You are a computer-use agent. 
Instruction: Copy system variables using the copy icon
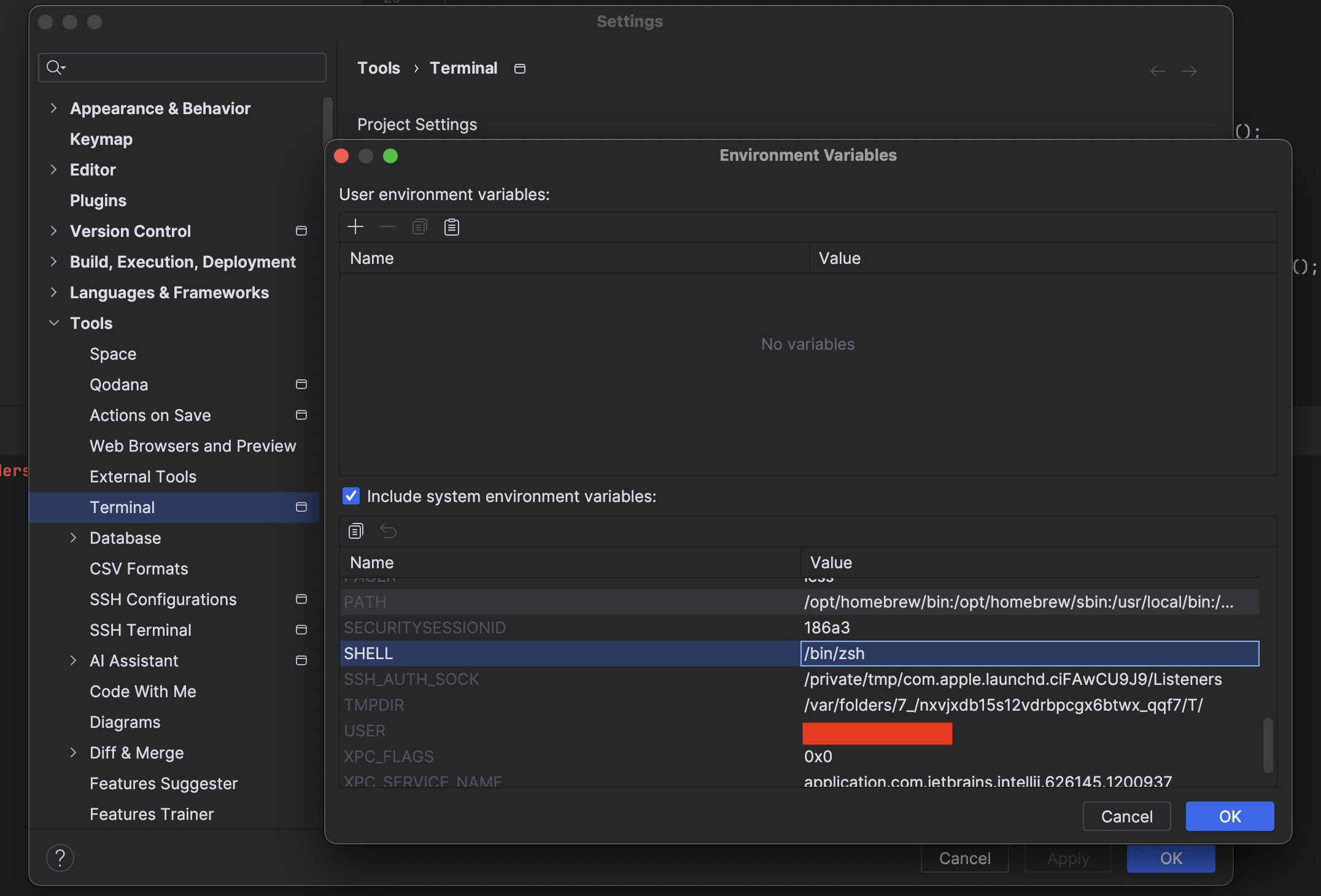coord(355,531)
